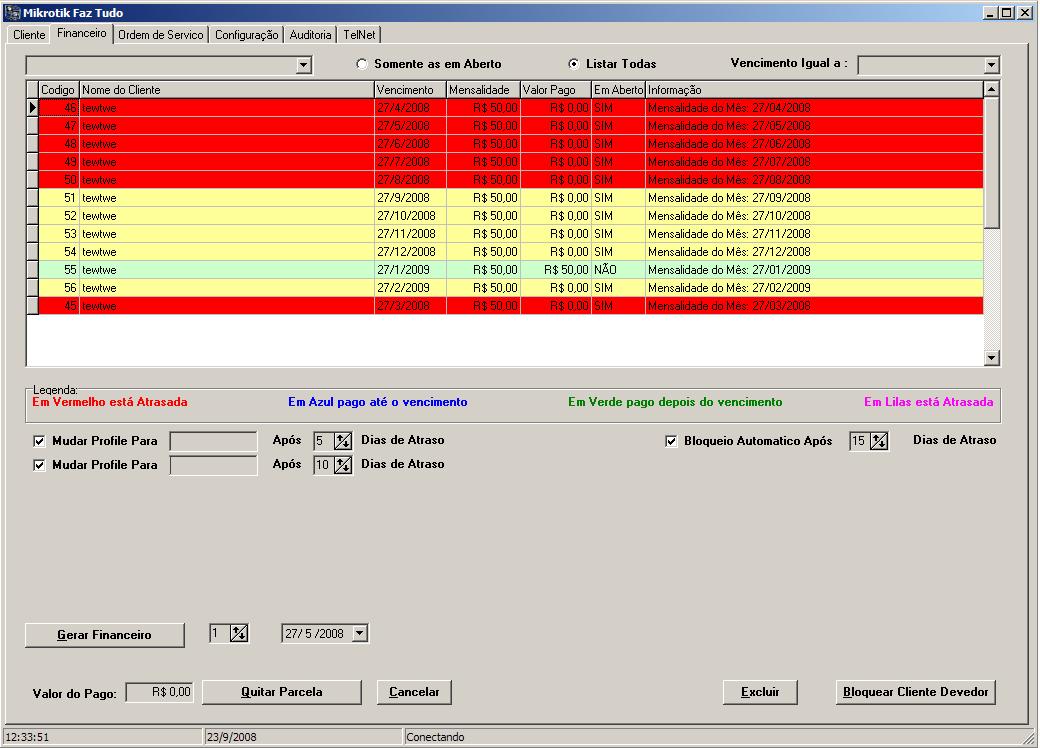Click the grid scroll up arrow

[x=992, y=90]
